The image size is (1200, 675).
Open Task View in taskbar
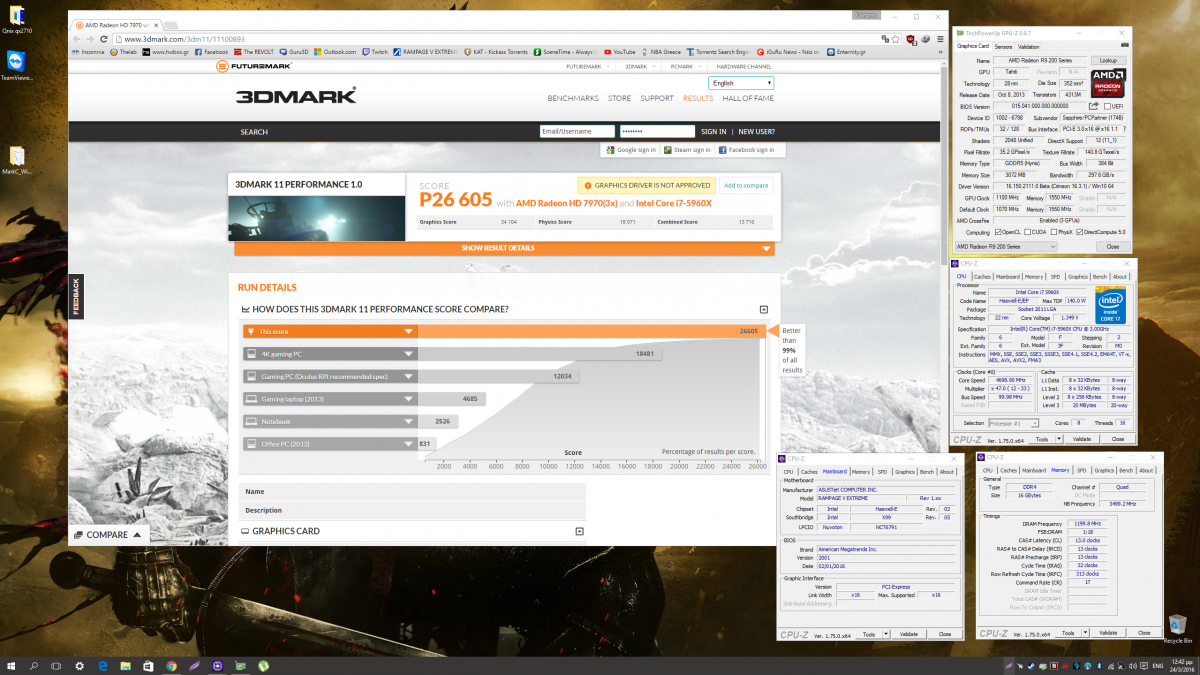tap(57, 665)
